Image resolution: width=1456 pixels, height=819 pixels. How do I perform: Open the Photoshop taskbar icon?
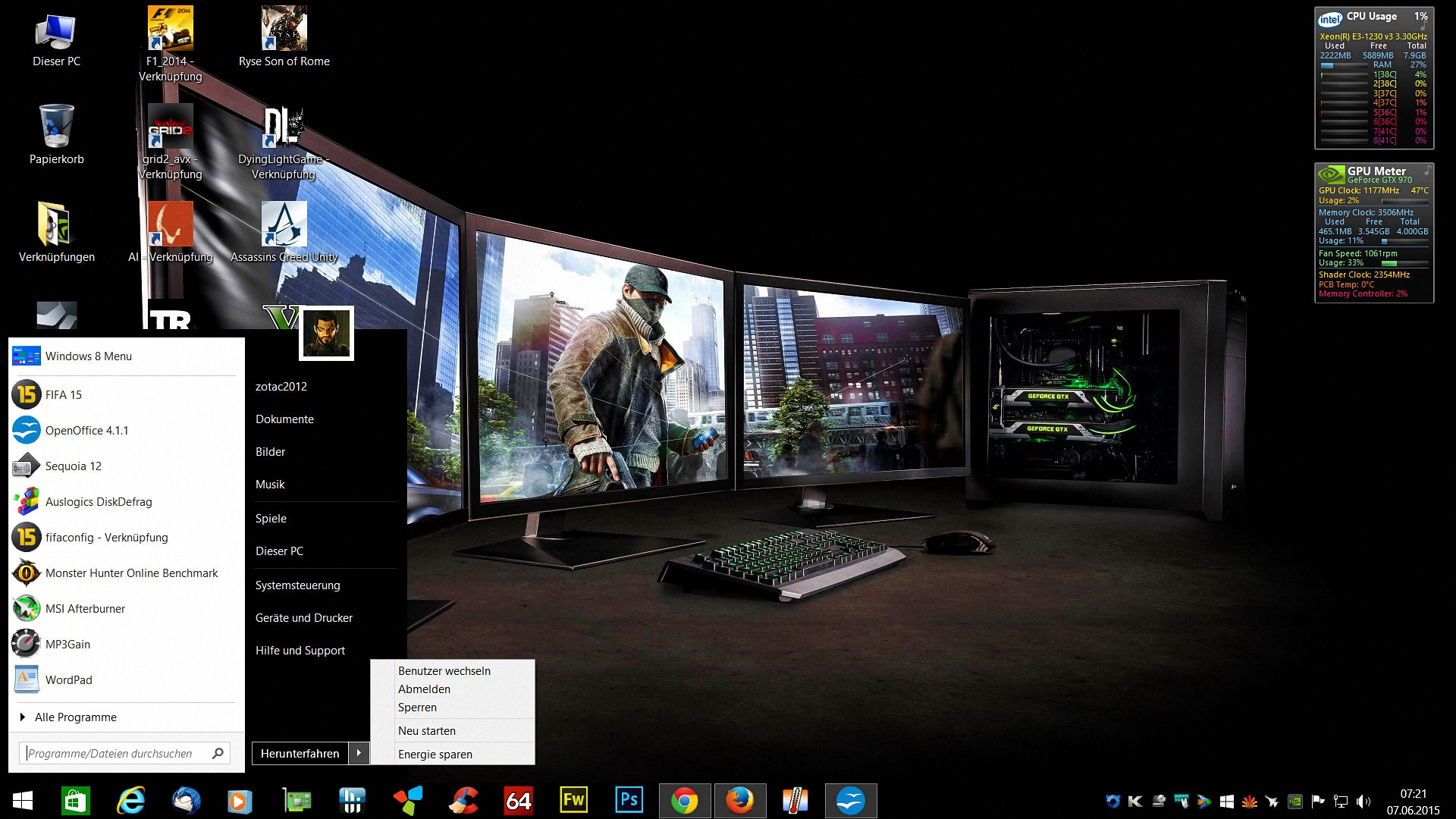pyautogui.click(x=629, y=800)
